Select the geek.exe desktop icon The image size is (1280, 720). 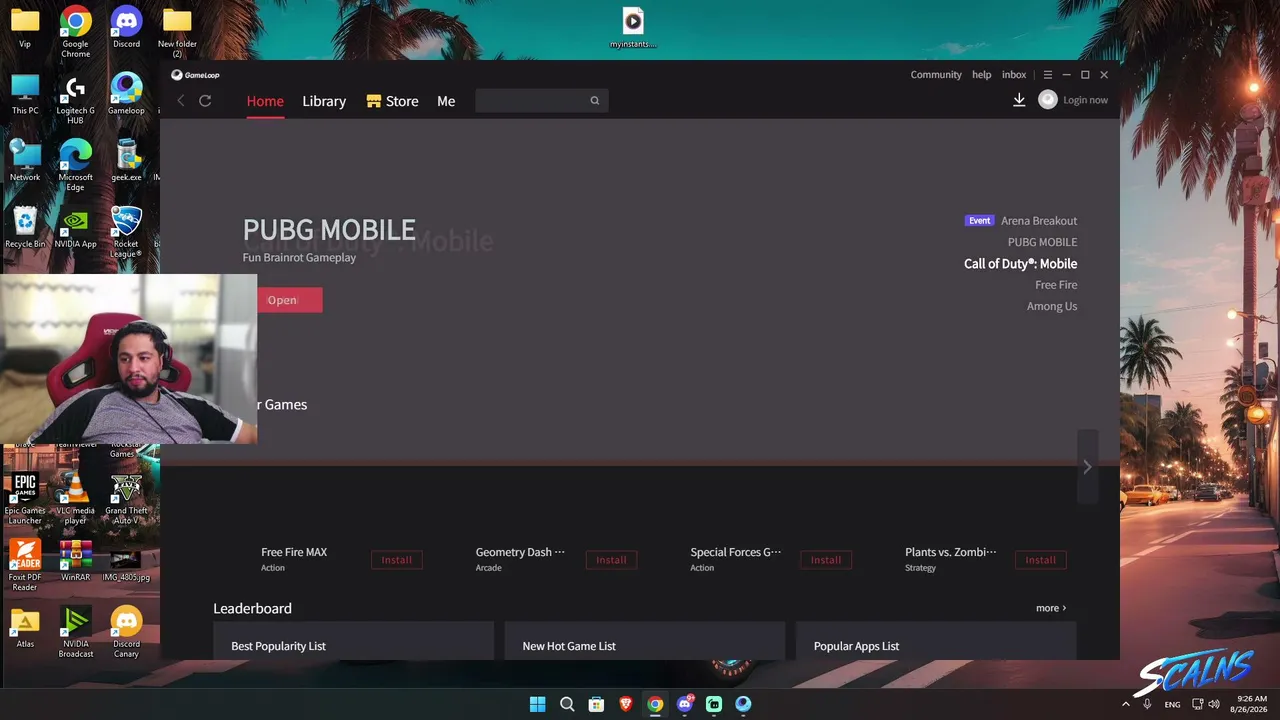click(x=126, y=161)
